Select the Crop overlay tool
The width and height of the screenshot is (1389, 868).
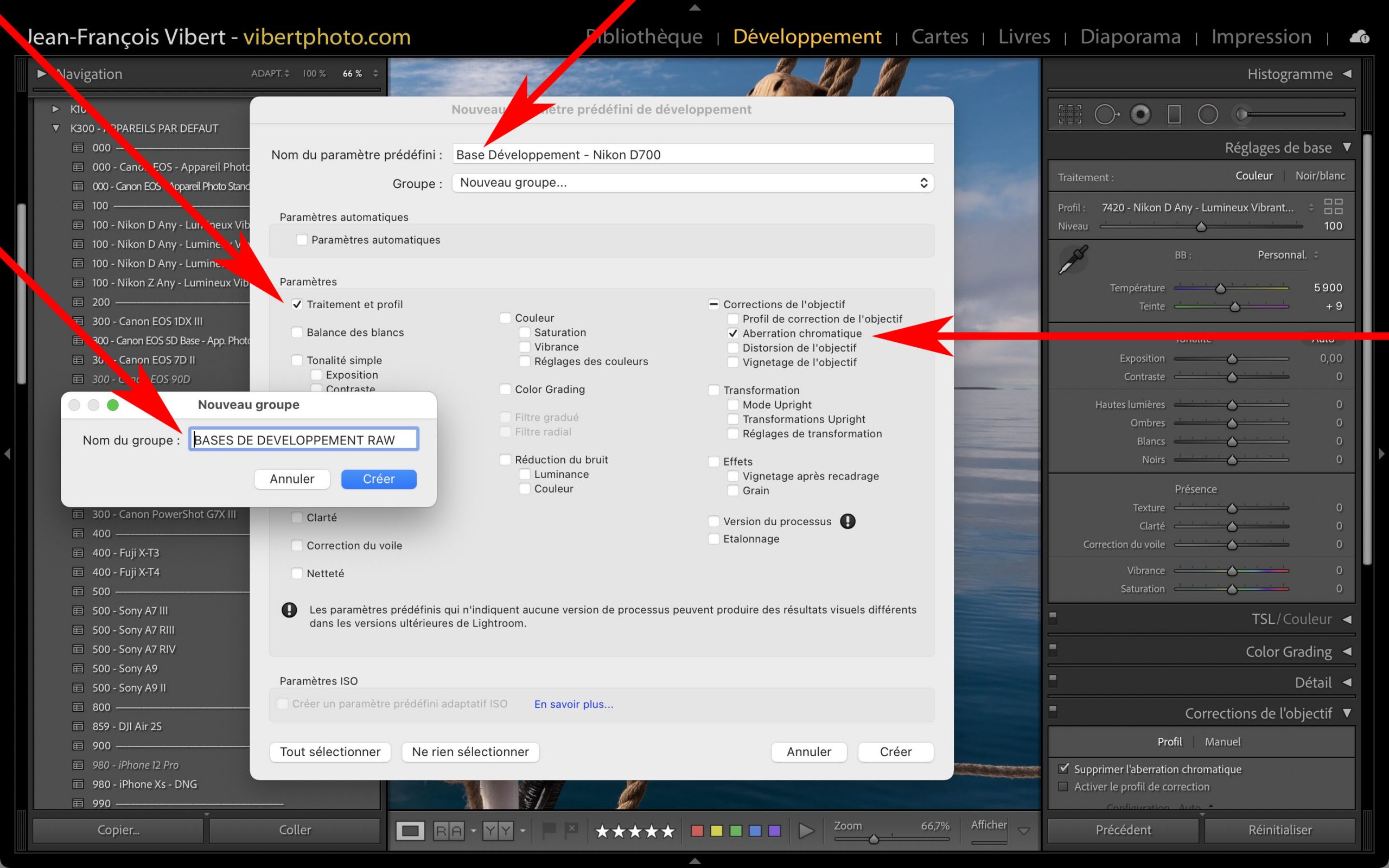pyautogui.click(x=1069, y=115)
